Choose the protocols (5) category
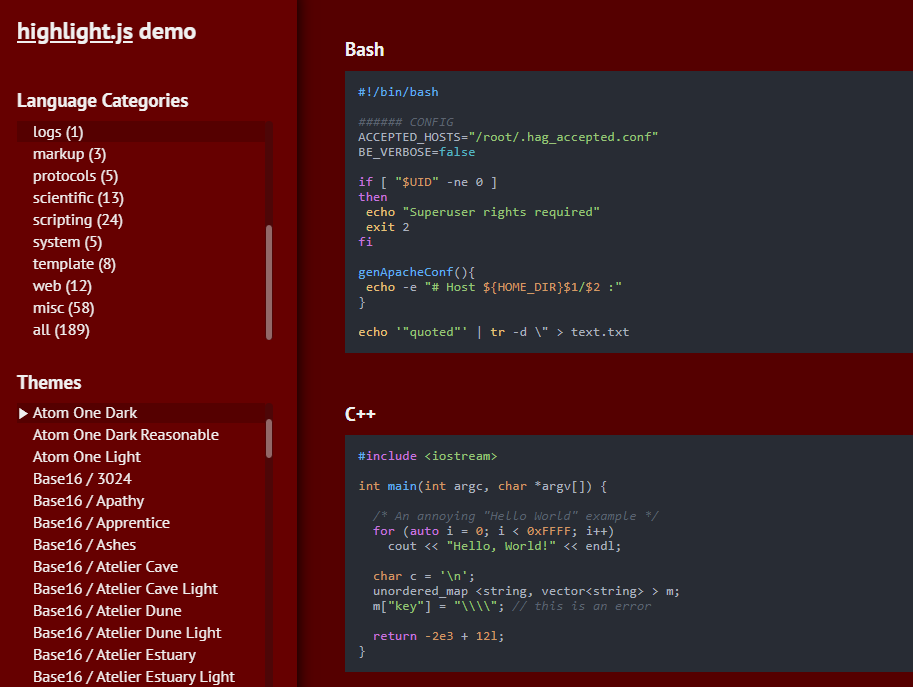Viewport: 913px width, 687px height. pyautogui.click(x=75, y=176)
